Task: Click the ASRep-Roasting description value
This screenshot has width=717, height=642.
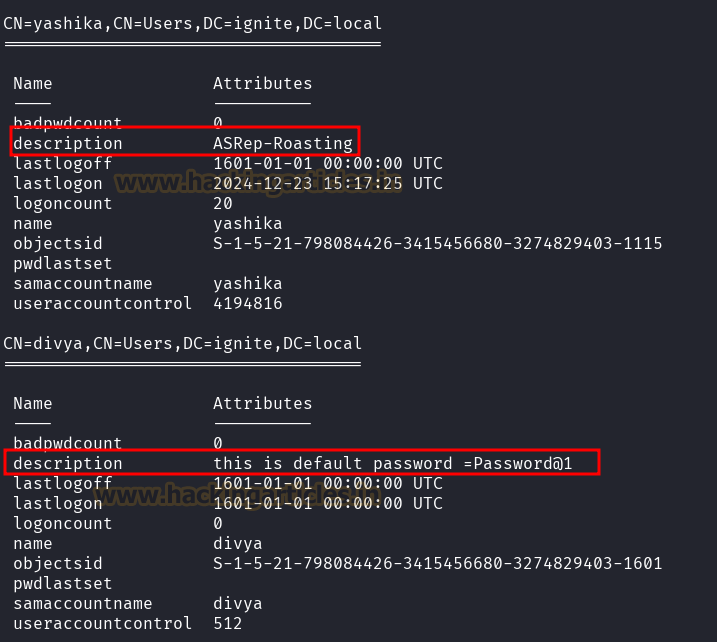Action: click(x=283, y=144)
